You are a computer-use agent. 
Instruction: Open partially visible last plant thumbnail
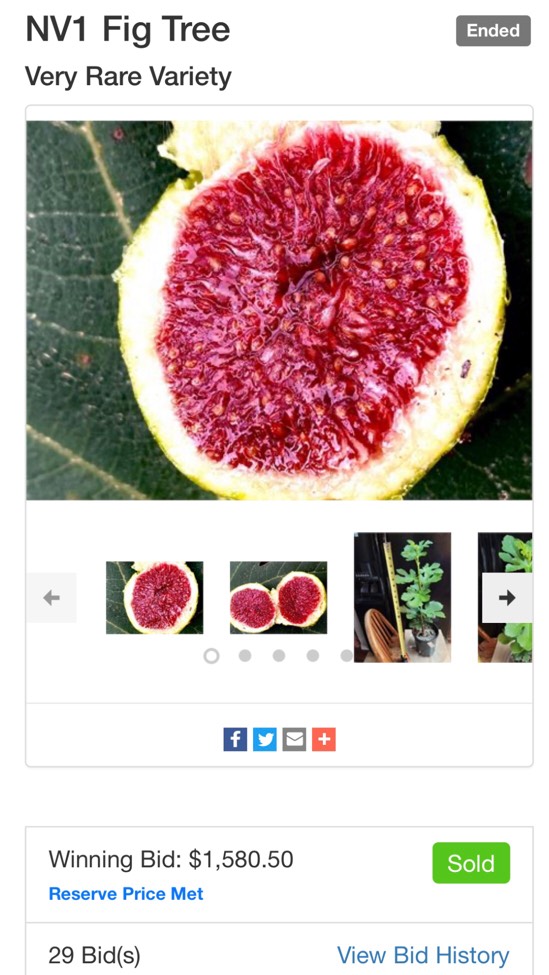pyautogui.click(x=505, y=598)
